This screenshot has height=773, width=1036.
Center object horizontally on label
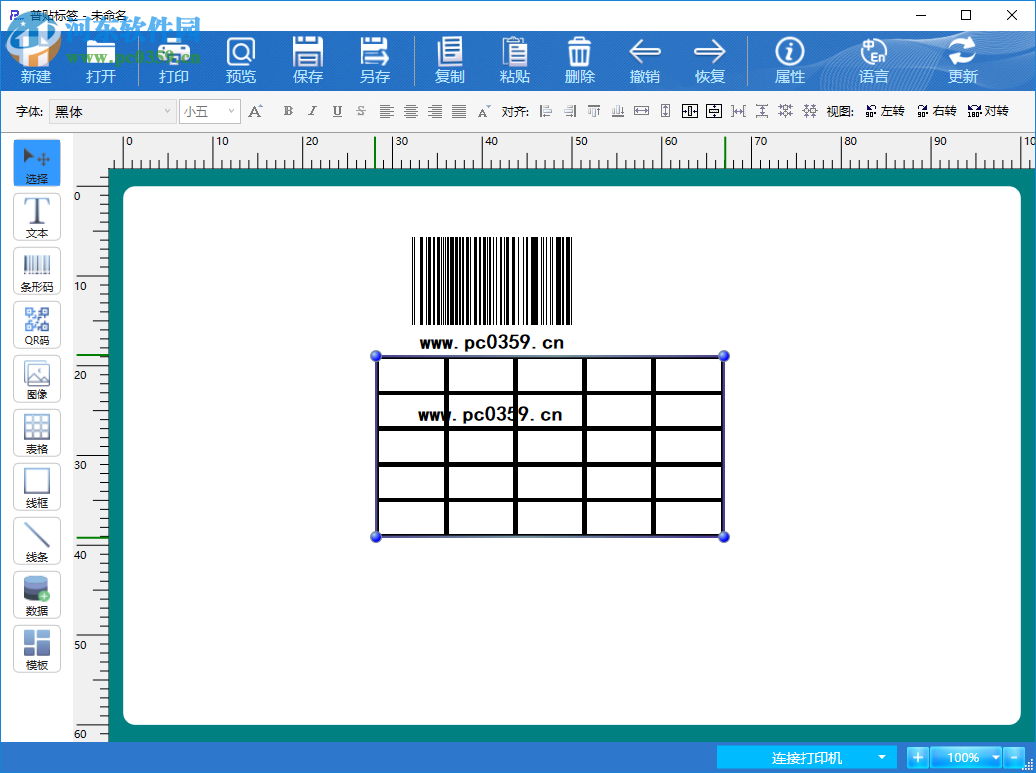point(690,111)
